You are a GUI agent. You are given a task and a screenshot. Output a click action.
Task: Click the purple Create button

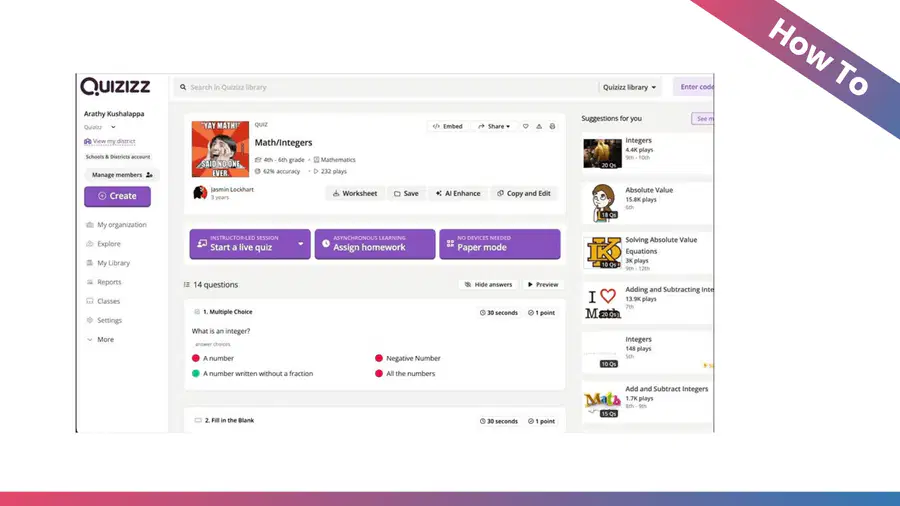pyautogui.click(x=118, y=196)
